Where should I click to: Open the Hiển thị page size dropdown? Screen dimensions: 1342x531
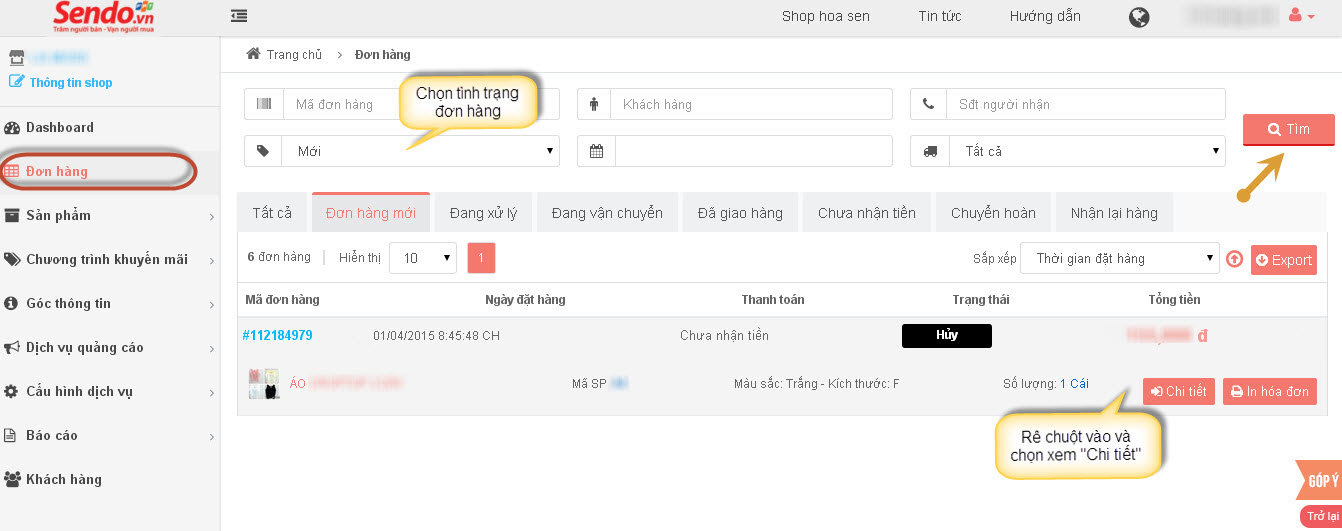pyautogui.click(x=423, y=258)
